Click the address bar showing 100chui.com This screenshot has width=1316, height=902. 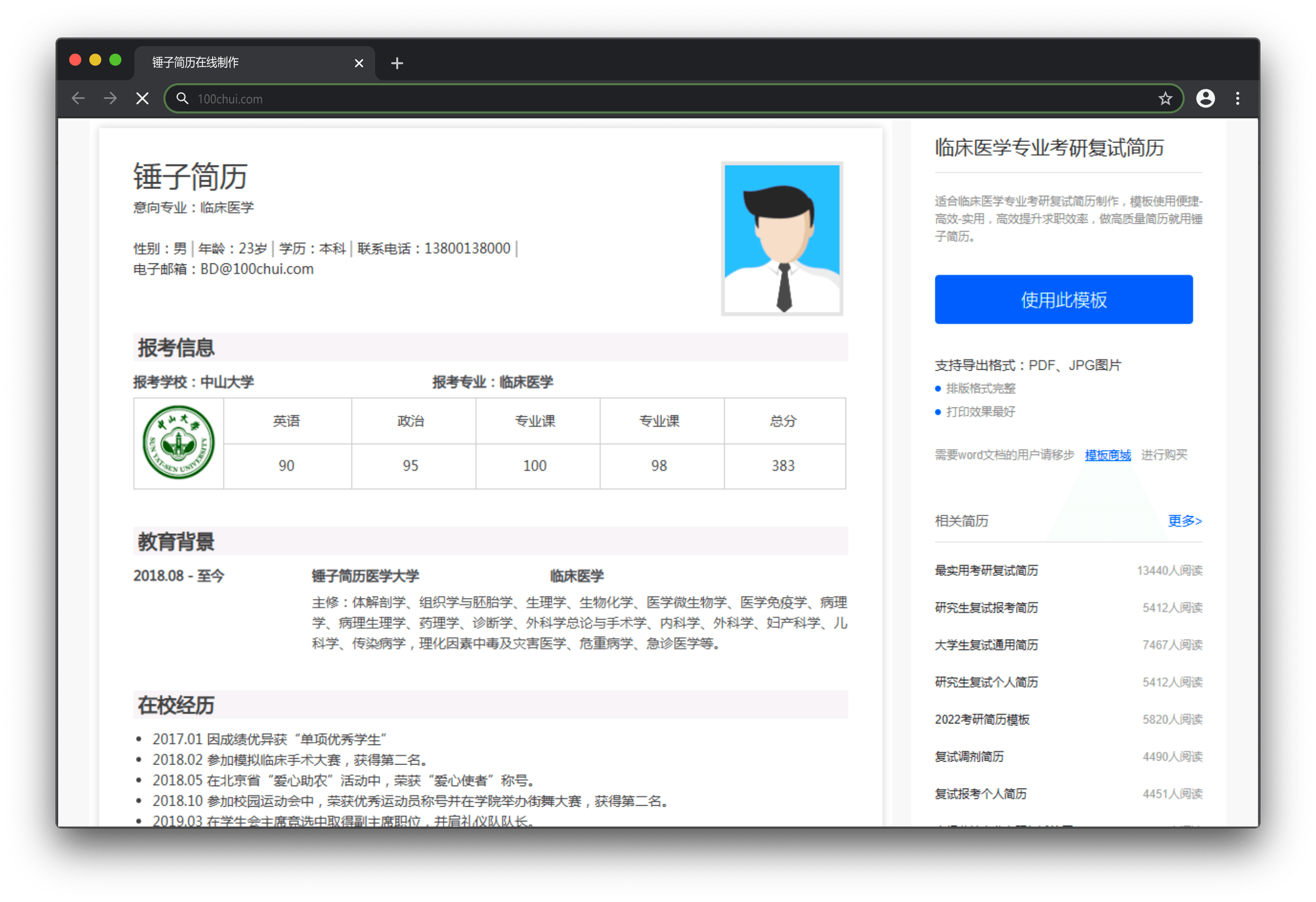click(673, 99)
